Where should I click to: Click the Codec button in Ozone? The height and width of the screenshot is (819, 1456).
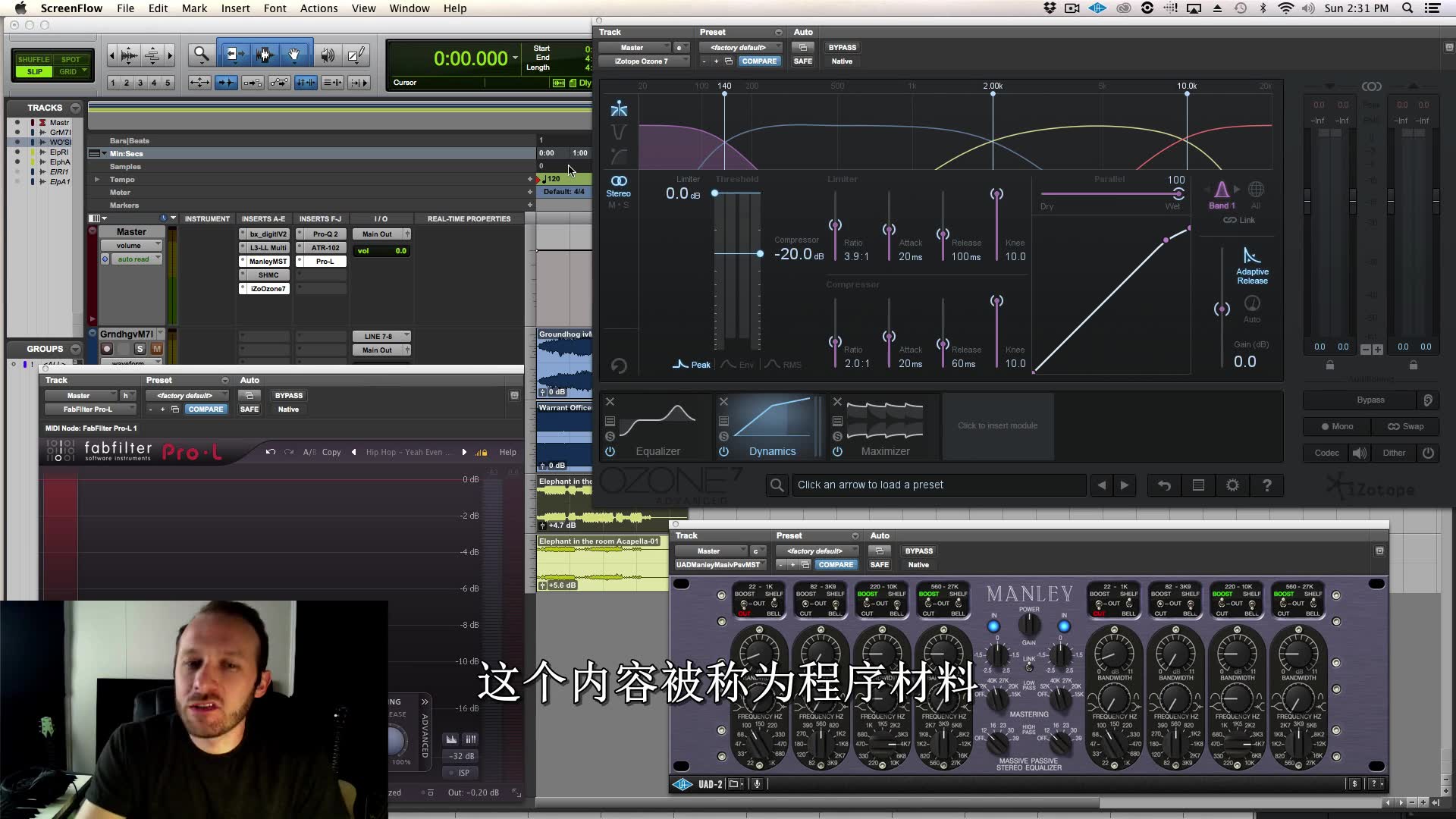[x=1326, y=453]
